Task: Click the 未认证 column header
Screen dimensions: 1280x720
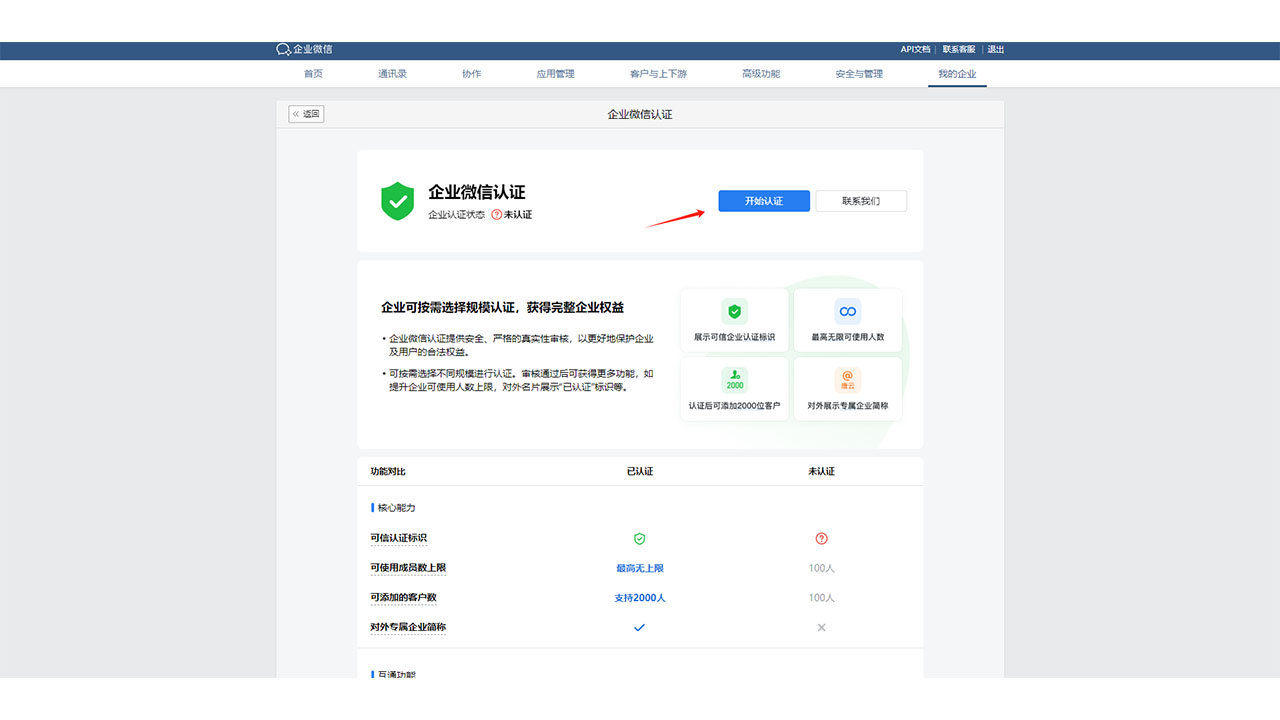Action: coord(821,471)
